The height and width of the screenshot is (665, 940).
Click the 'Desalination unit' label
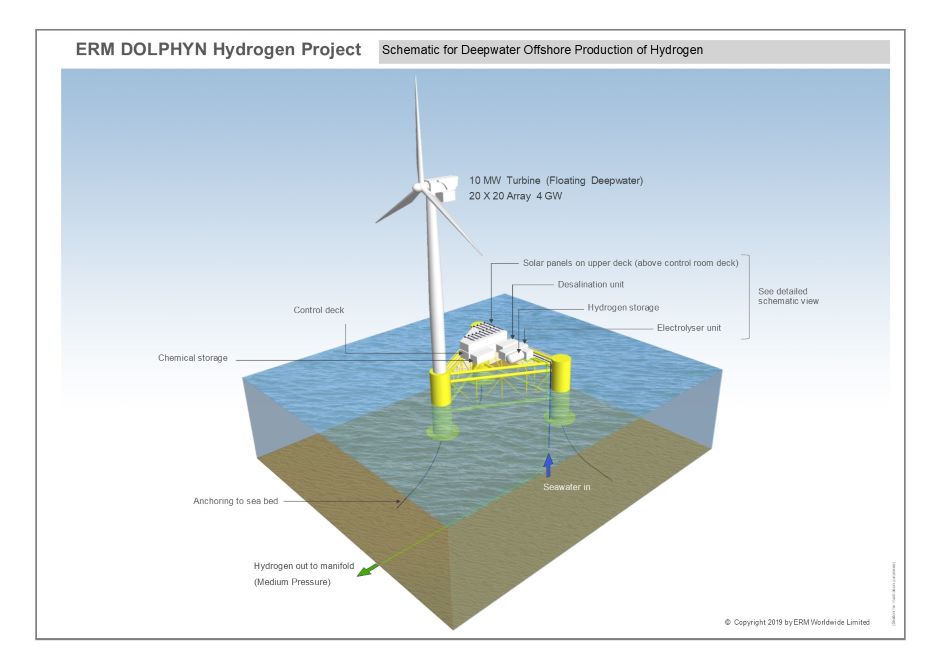click(590, 284)
